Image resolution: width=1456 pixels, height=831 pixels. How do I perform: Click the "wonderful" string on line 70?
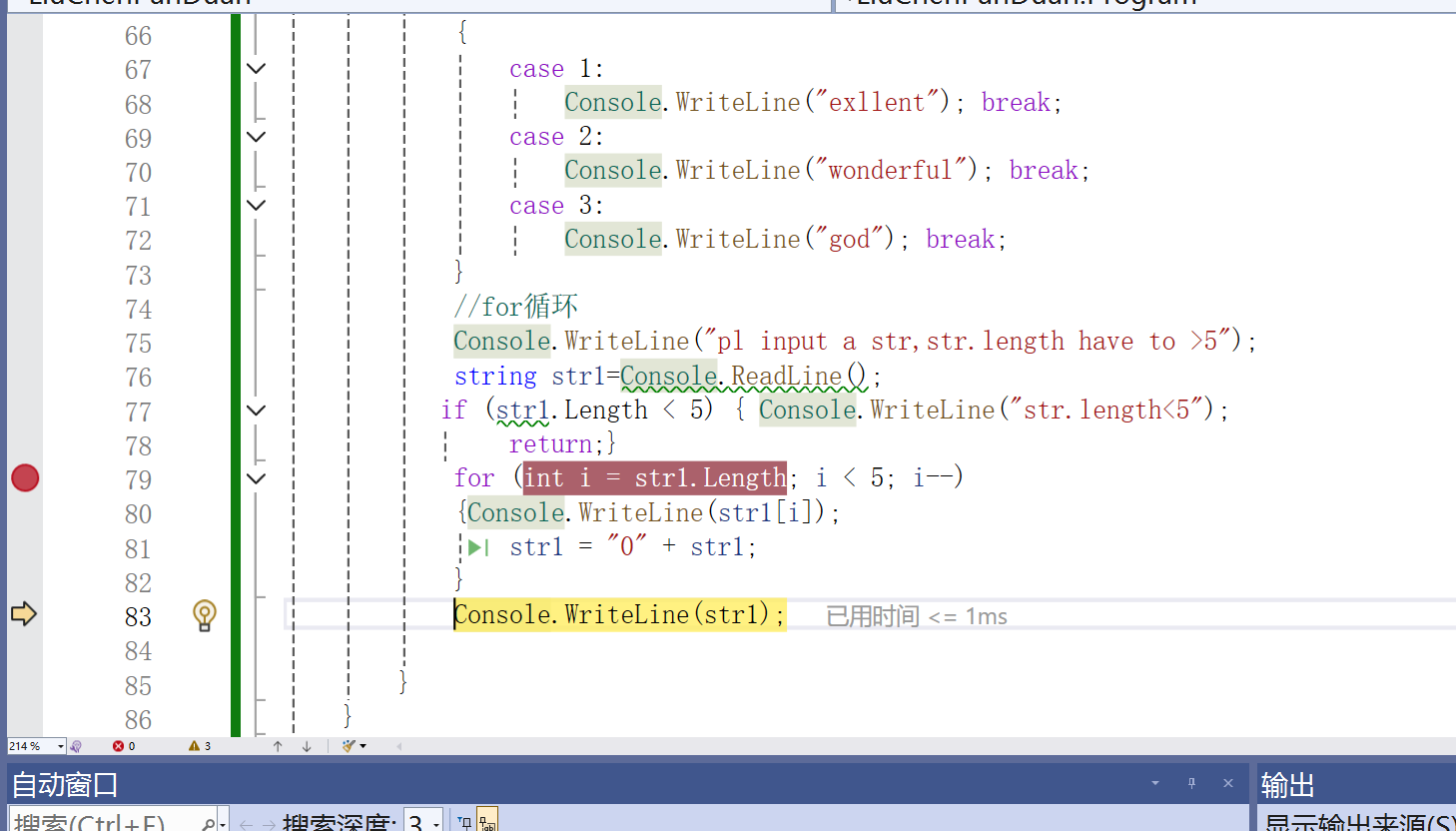(x=891, y=170)
